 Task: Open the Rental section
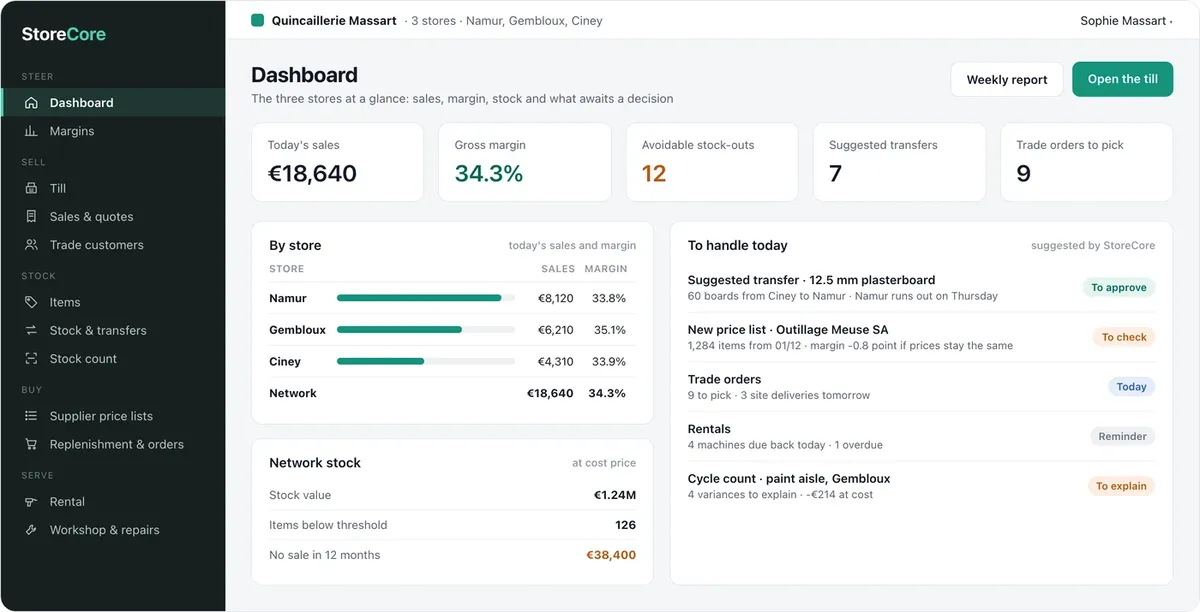(112, 502)
